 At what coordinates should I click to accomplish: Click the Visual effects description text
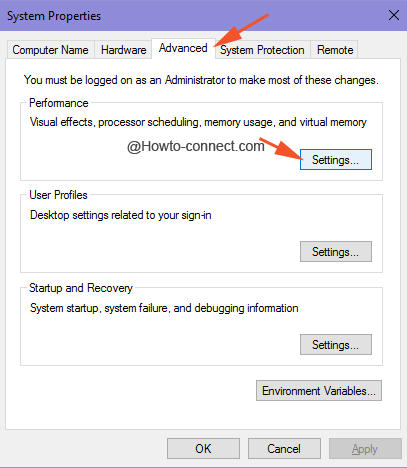pyautogui.click(x=198, y=122)
